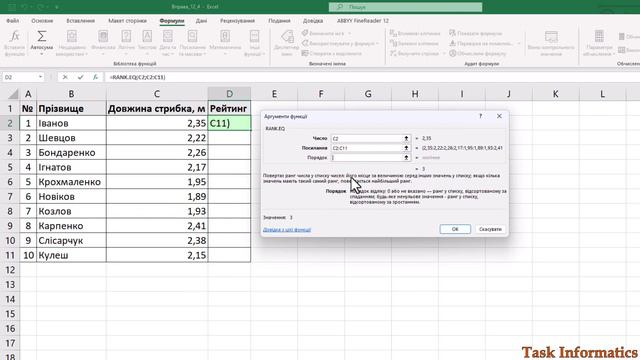Open the help on this function link
Image resolution: width=640 pixels, height=360 pixels.
pyautogui.click(x=287, y=230)
